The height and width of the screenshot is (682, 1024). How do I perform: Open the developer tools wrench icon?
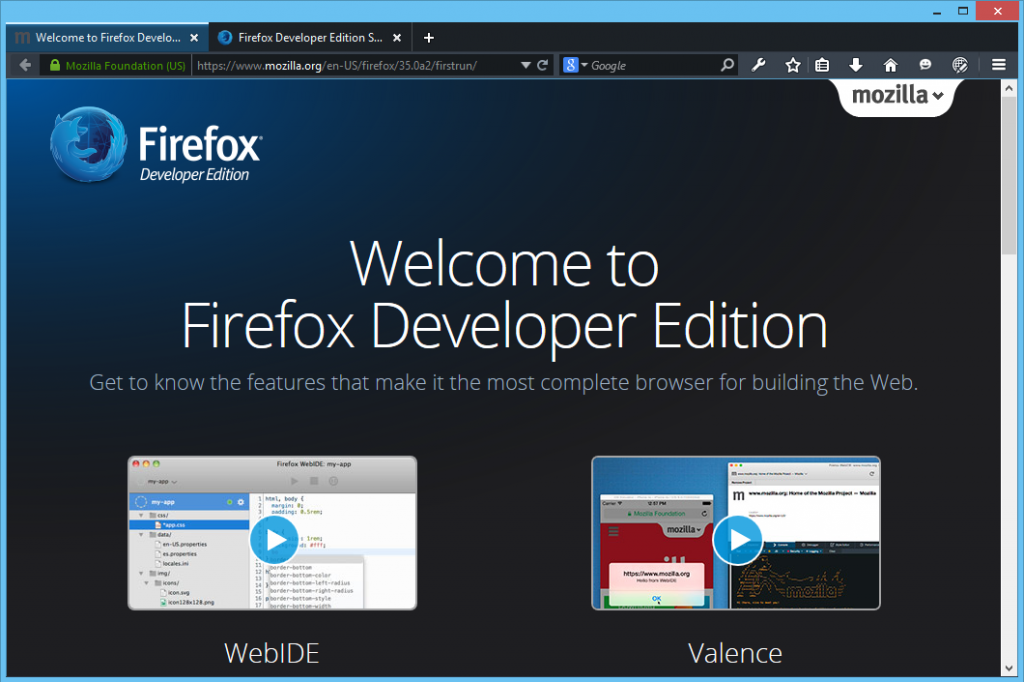(758, 65)
